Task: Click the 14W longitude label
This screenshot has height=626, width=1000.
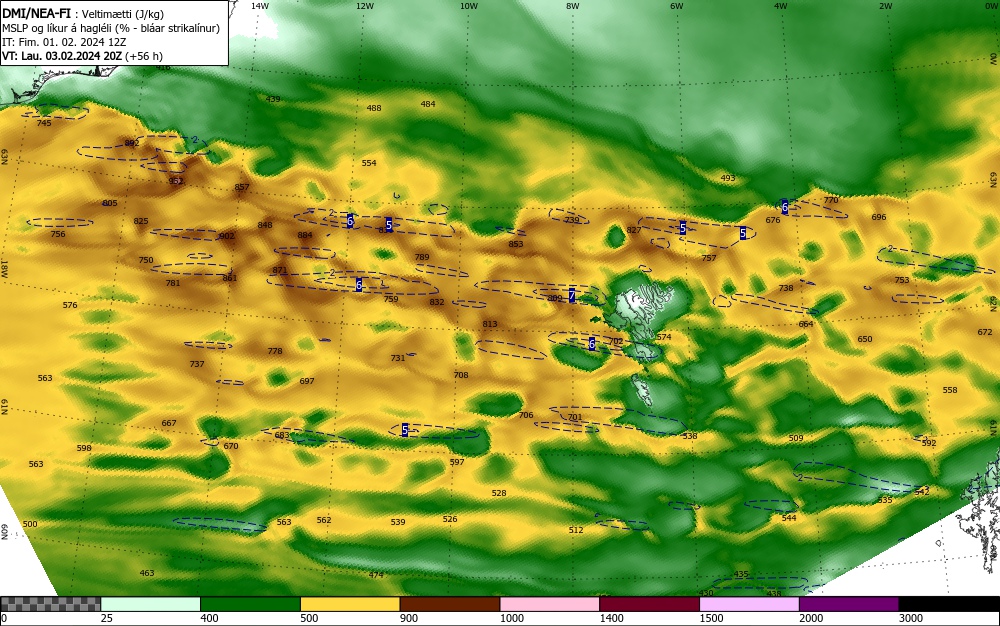Action: click(260, 6)
